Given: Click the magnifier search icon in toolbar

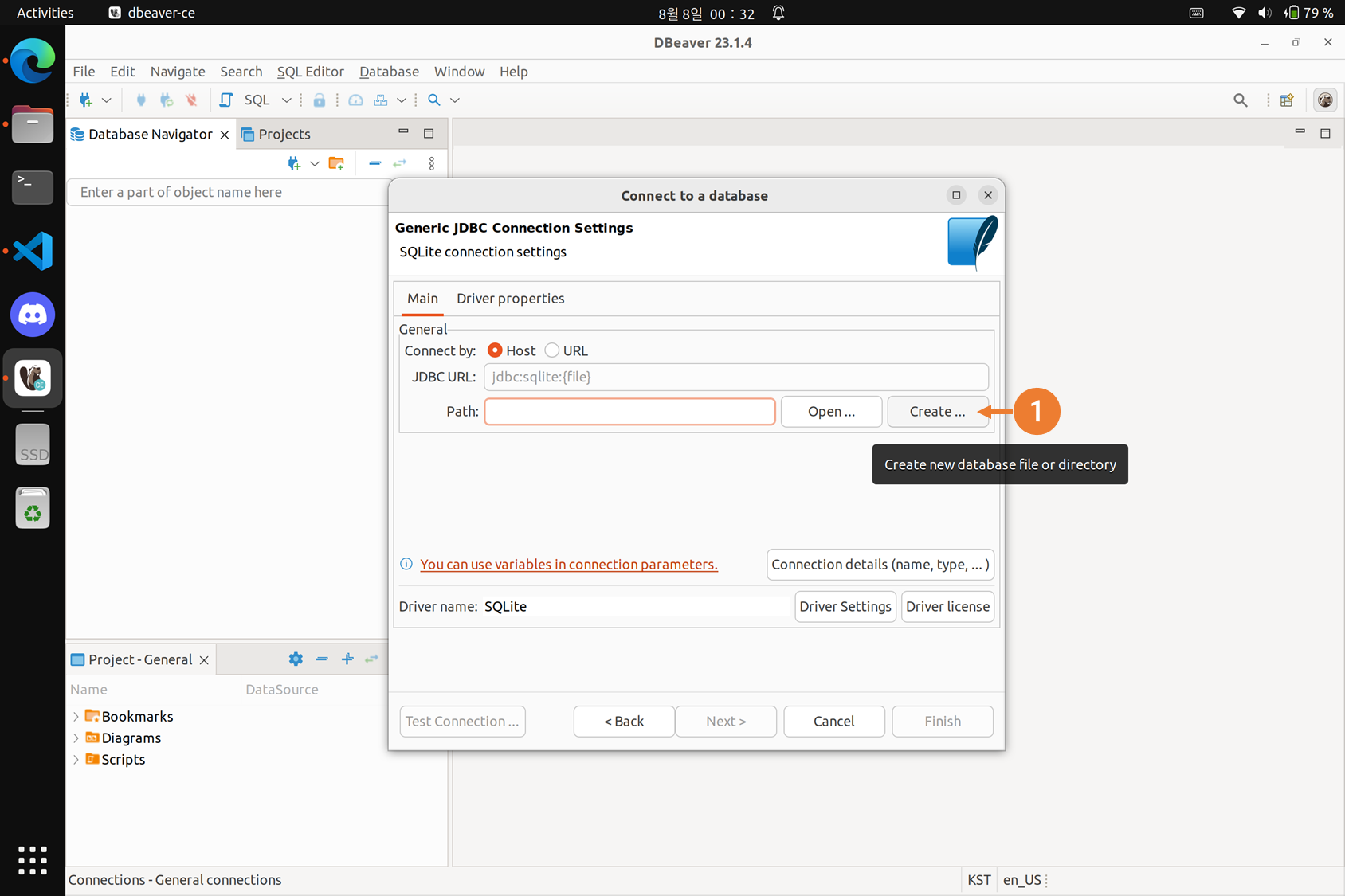Looking at the screenshot, I should (434, 100).
